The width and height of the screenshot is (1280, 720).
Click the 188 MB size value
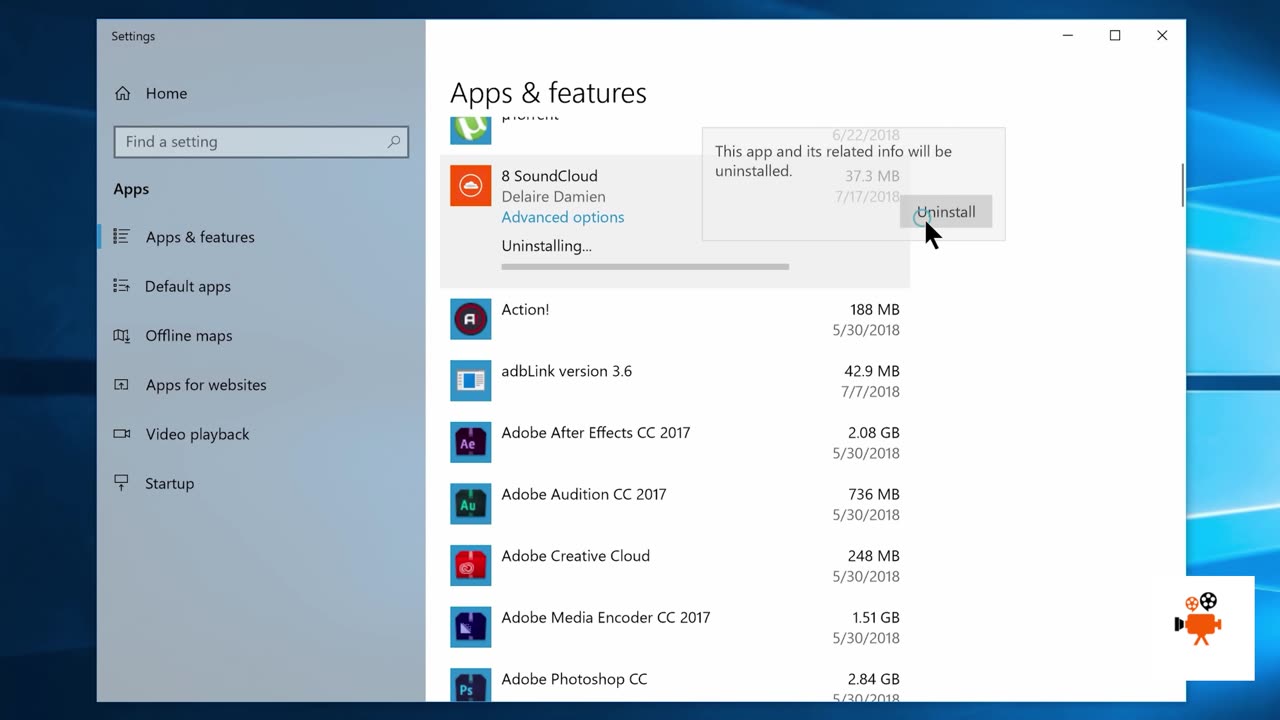point(874,309)
